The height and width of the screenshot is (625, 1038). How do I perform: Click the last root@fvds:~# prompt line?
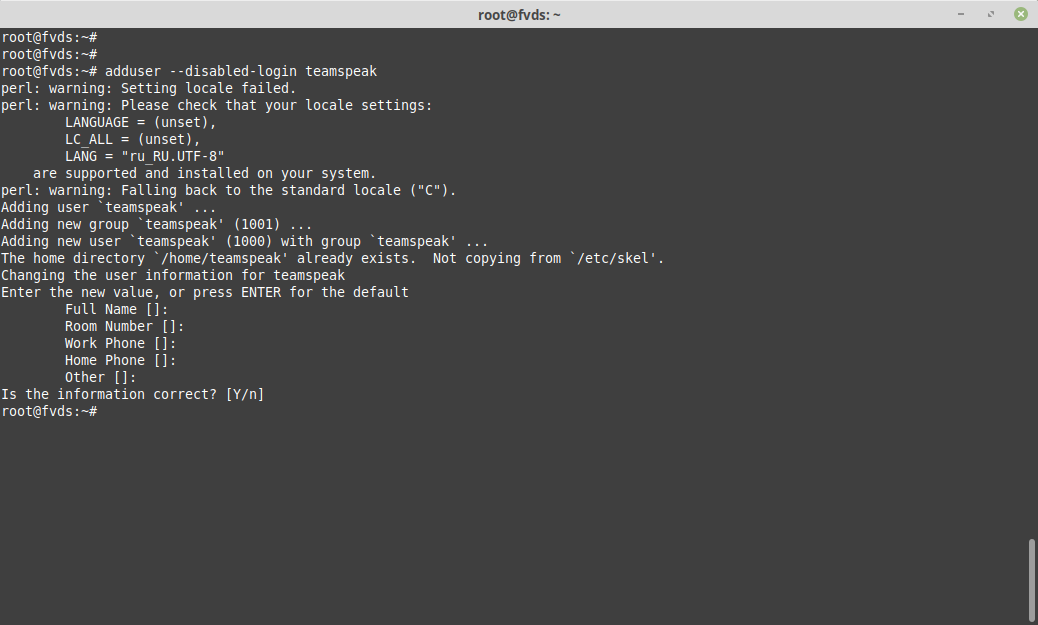(x=50, y=411)
